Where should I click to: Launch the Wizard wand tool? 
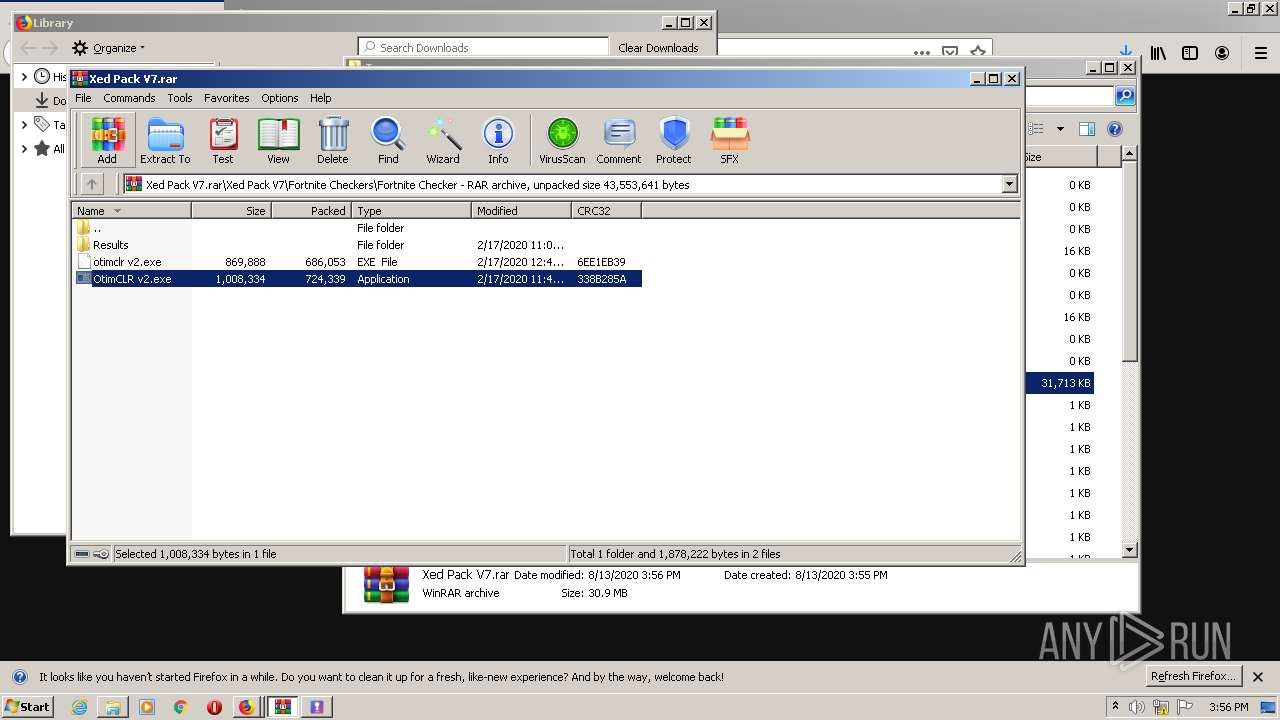pyautogui.click(x=443, y=140)
